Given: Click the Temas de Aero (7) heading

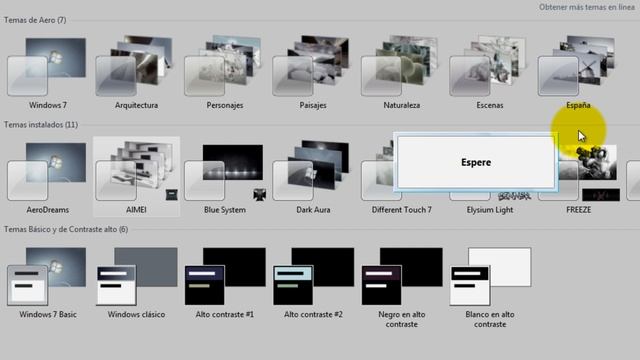Looking at the screenshot, I should [35, 20].
